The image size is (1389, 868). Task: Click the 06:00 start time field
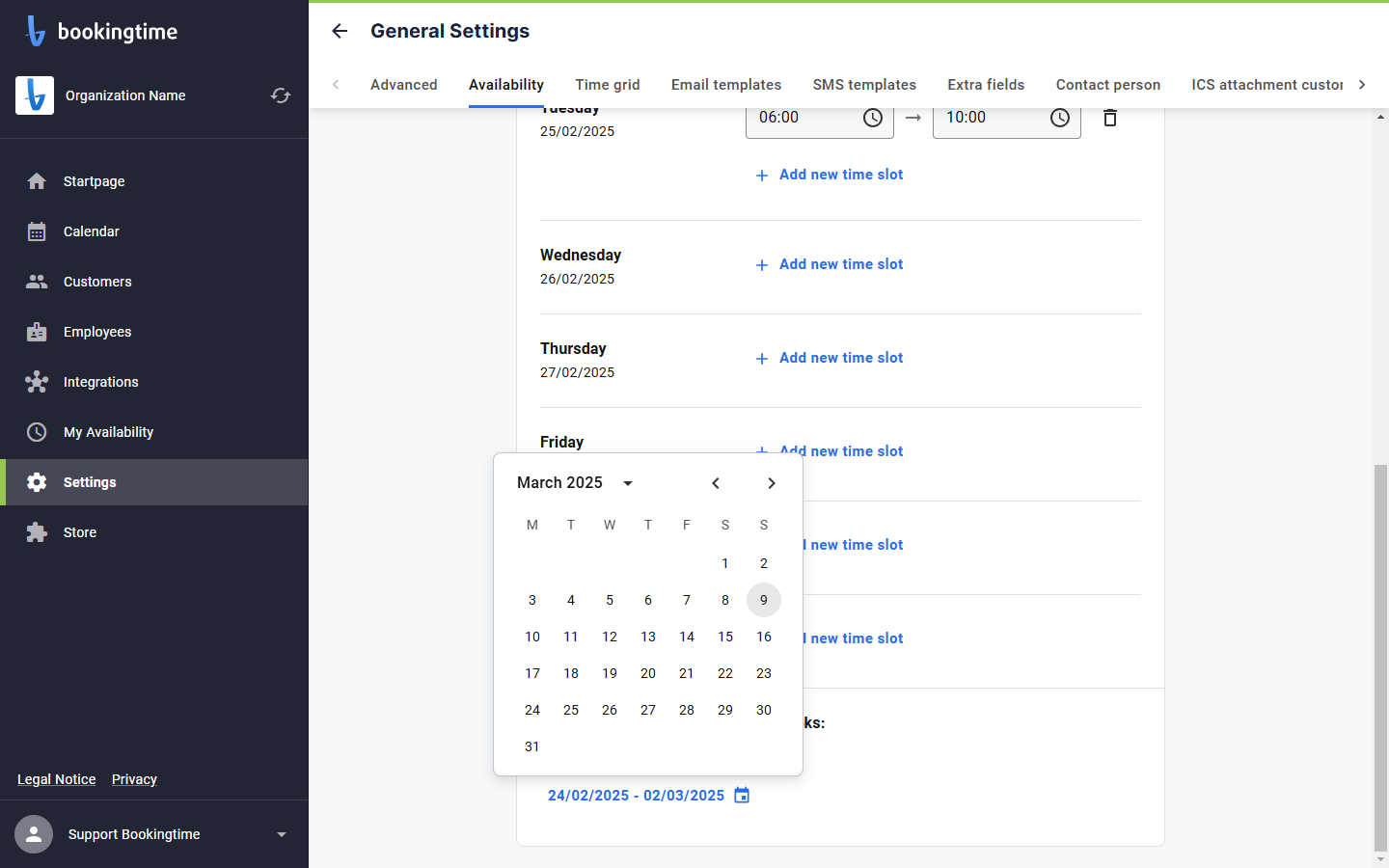pos(820,118)
